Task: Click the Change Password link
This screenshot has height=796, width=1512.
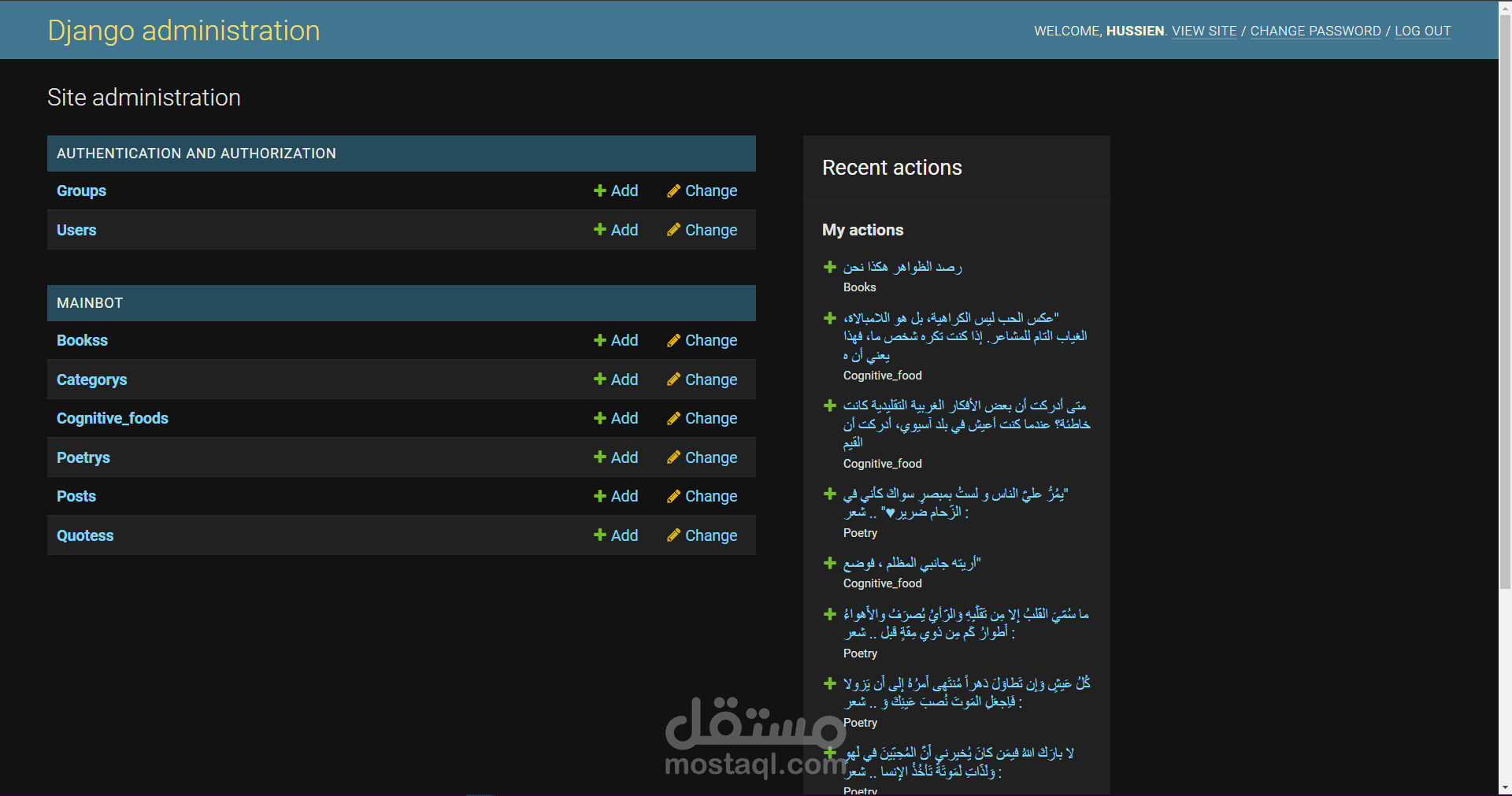Action: pyautogui.click(x=1315, y=31)
